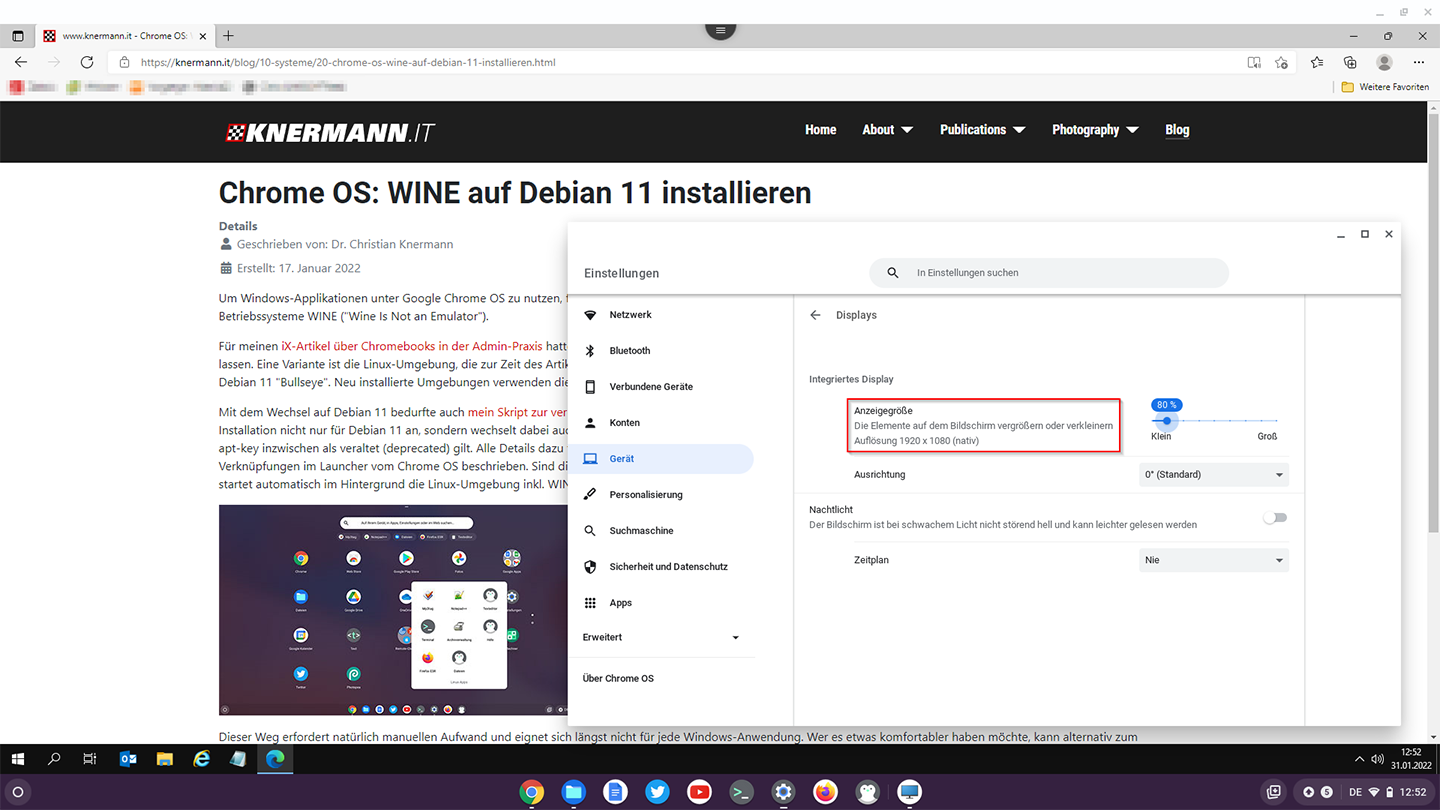This screenshot has height=810, width=1440.
Task: Click the Edge address bar URL
Action: [x=348, y=62]
